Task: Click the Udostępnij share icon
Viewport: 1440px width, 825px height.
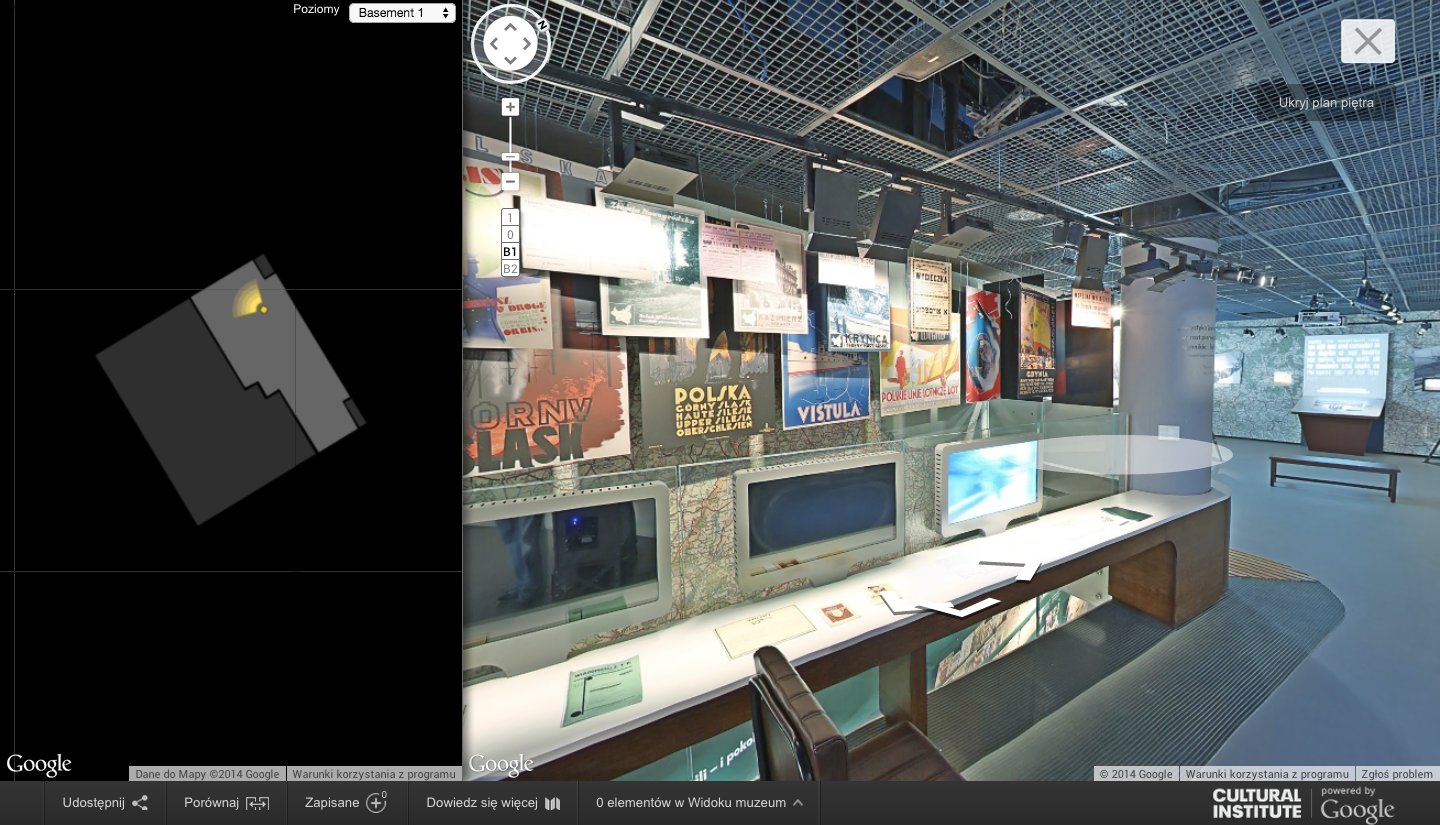Action: click(x=141, y=803)
